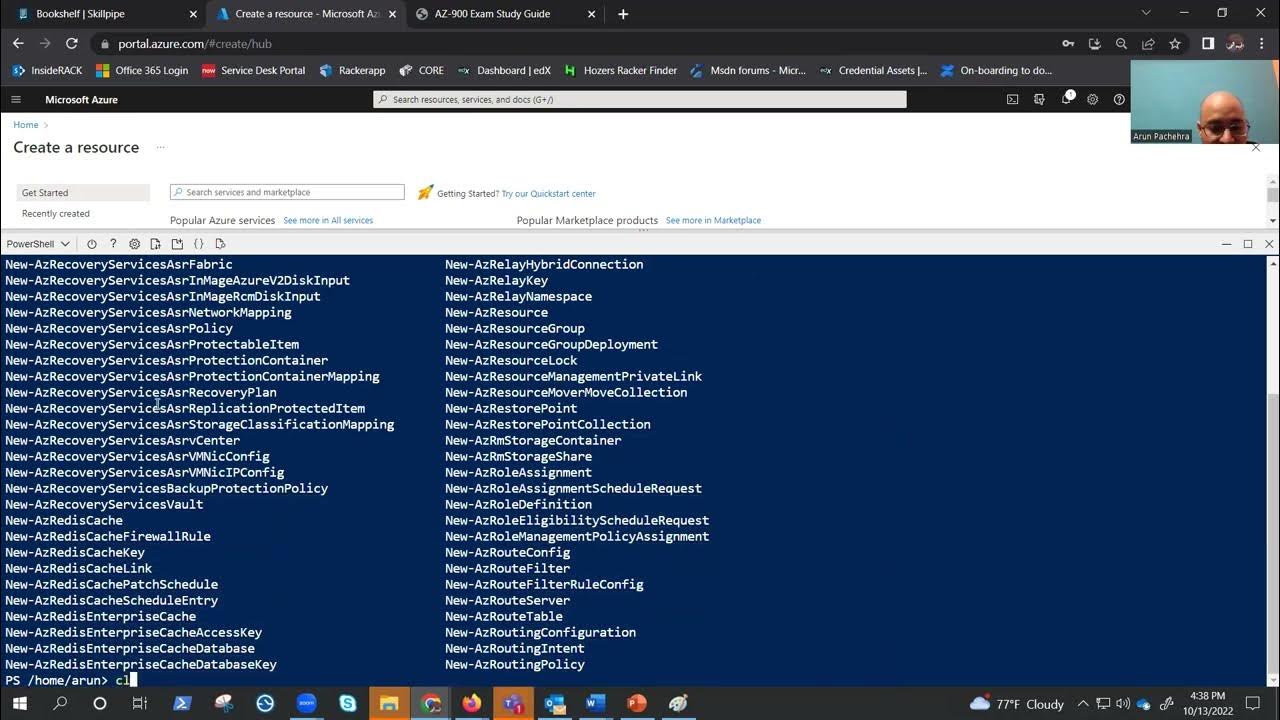
Task: Click See more in Marketplace
Action: [x=713, y=220]
